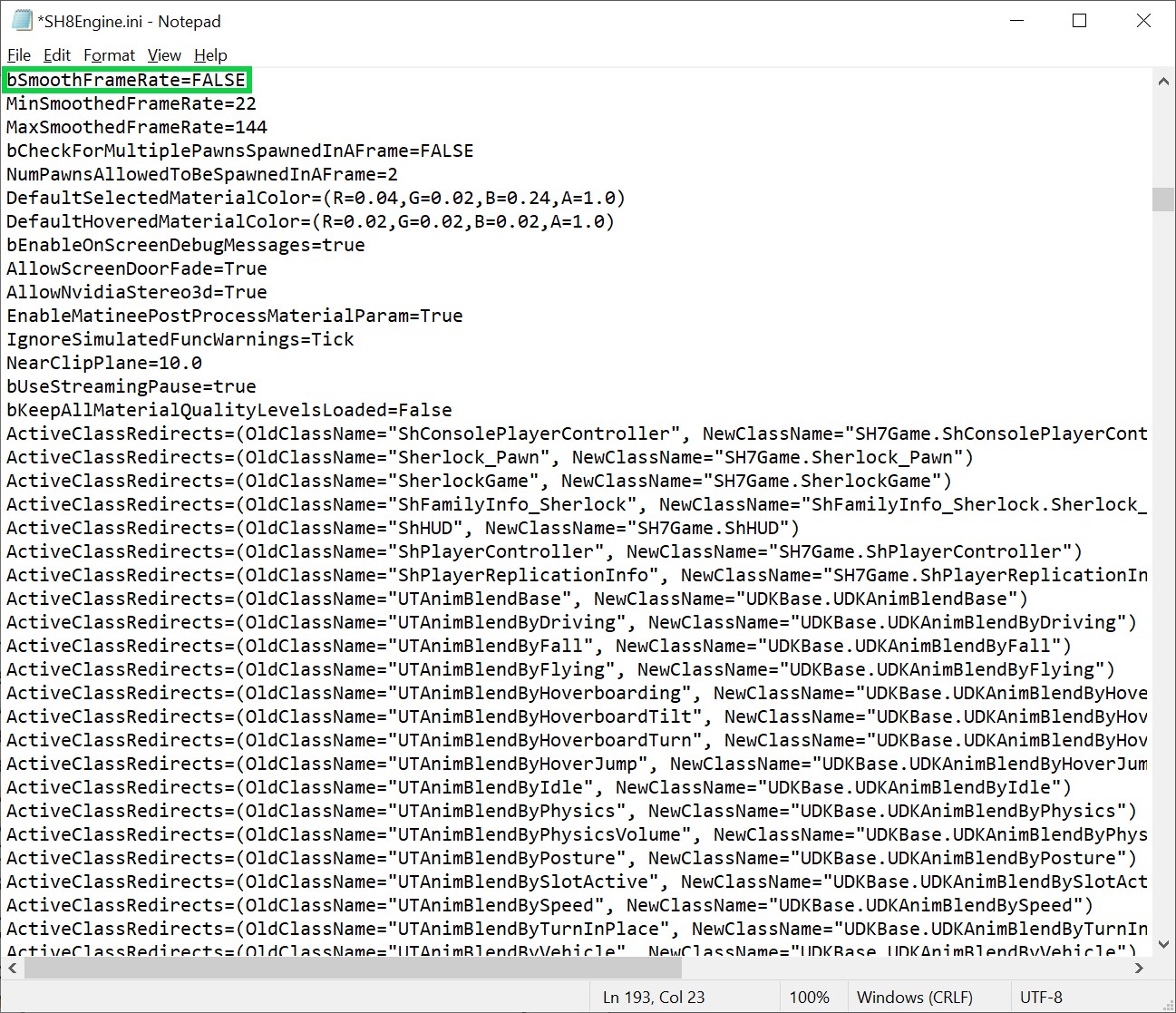1176x1013 pixels.
Task: Click the horizontal scrollbar right arrow
Action: tap(1140, 968)
